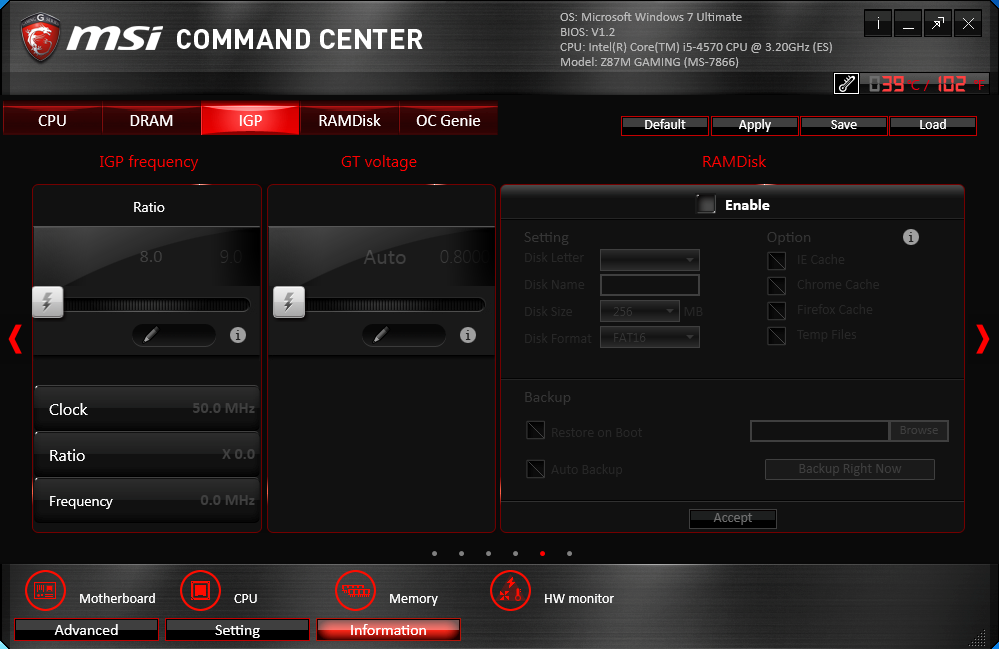Toggle IE Cache option
999x649 pixels.
777,260
